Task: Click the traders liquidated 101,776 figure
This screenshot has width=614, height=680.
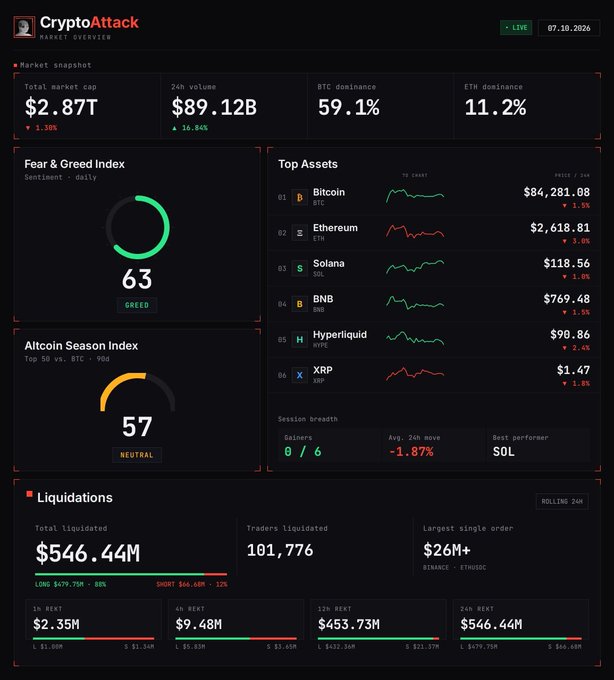Action: 280,550
